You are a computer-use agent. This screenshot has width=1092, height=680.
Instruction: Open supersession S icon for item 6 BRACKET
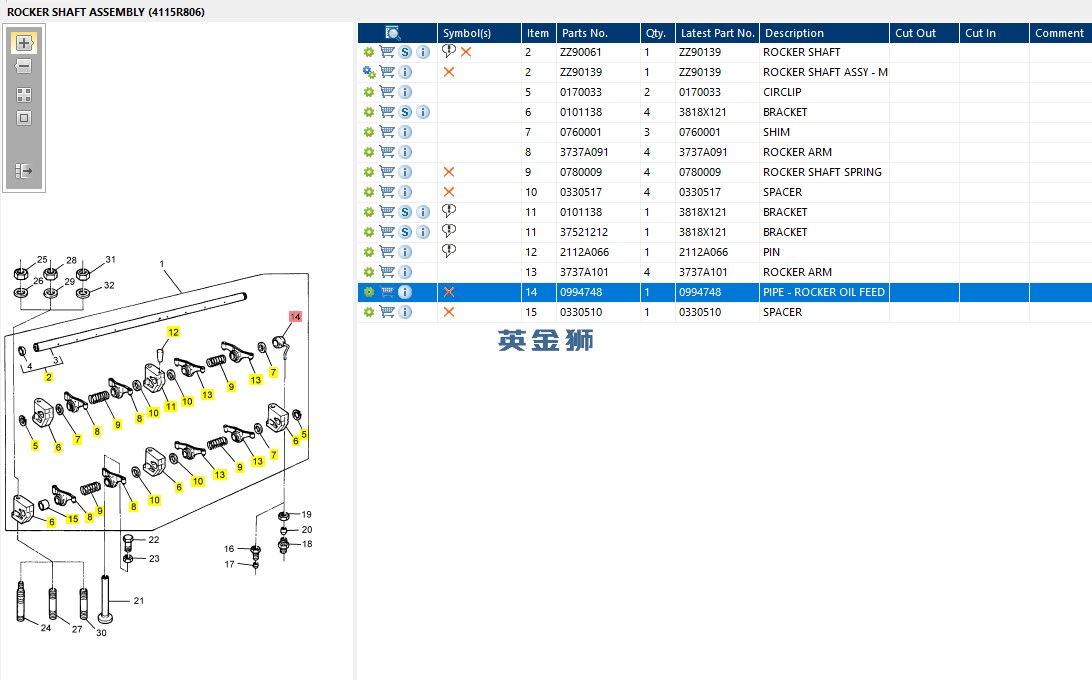click(x=405, y=112)
